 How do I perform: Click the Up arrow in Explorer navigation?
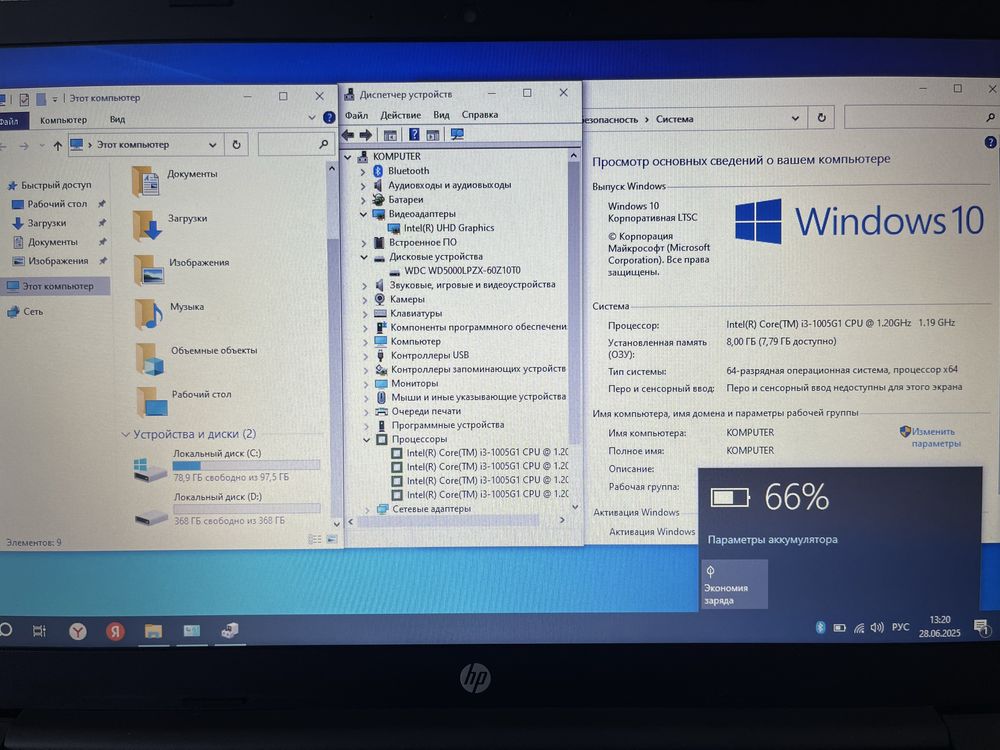57,146
